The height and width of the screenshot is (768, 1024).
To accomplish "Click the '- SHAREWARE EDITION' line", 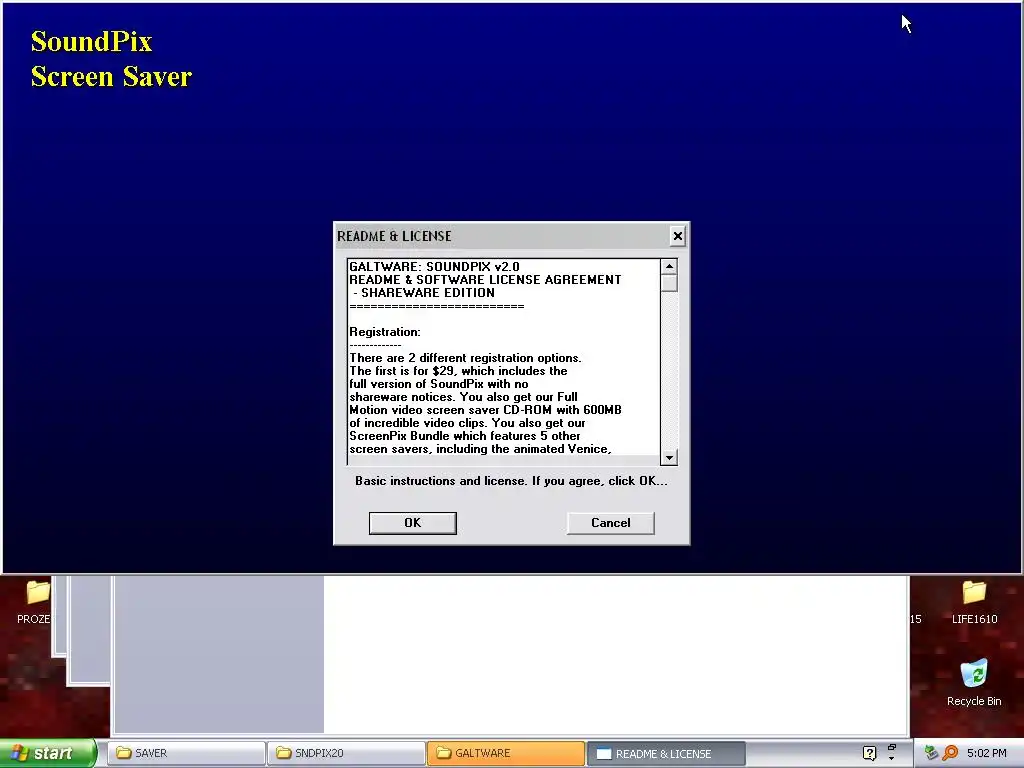I will click(423, 293).
